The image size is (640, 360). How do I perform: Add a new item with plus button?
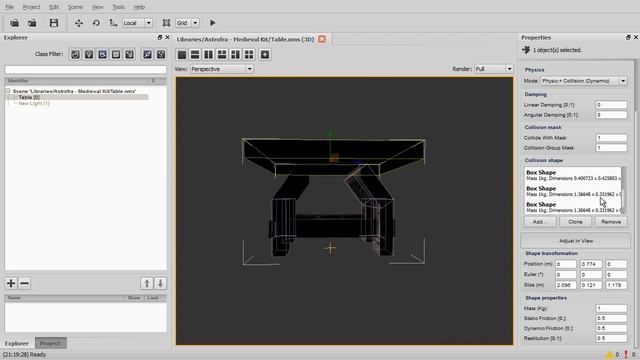click(11, 283)
